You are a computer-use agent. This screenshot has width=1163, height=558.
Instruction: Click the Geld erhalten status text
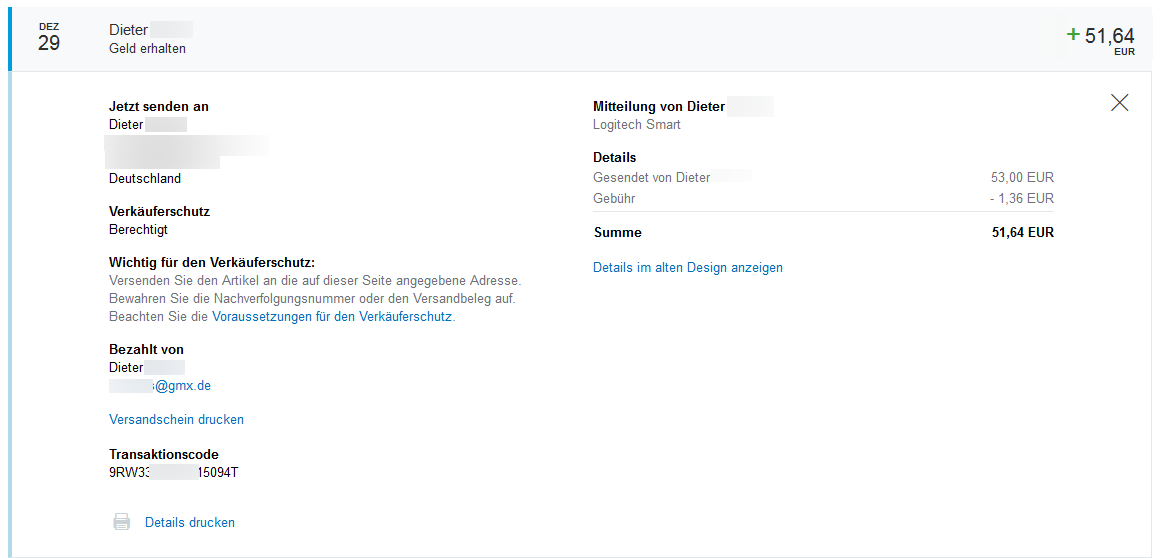click(147, 48)
